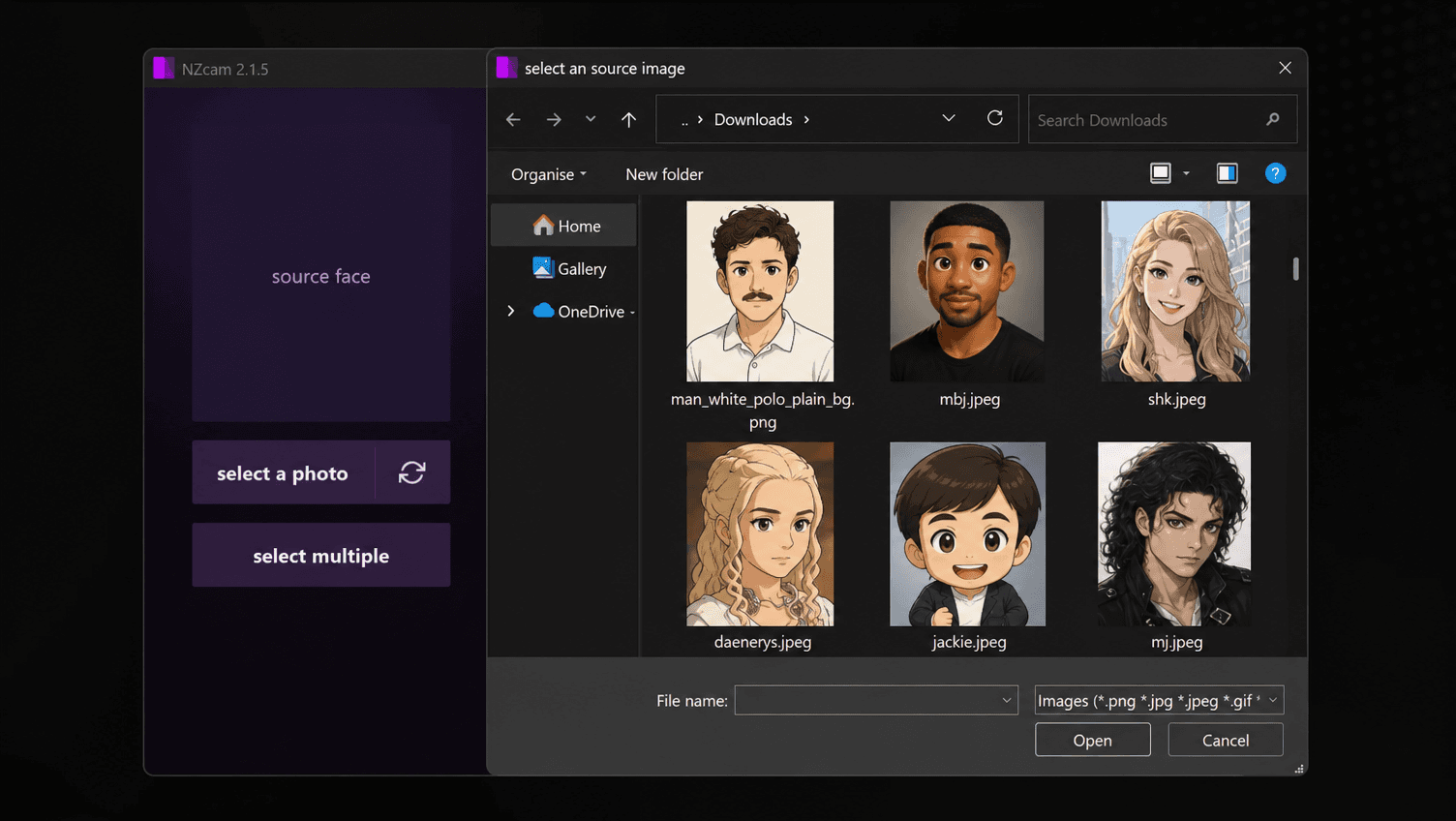Go back using the left arrow
The height and width of the screenshot is (821, 1456).
(513, 119)
